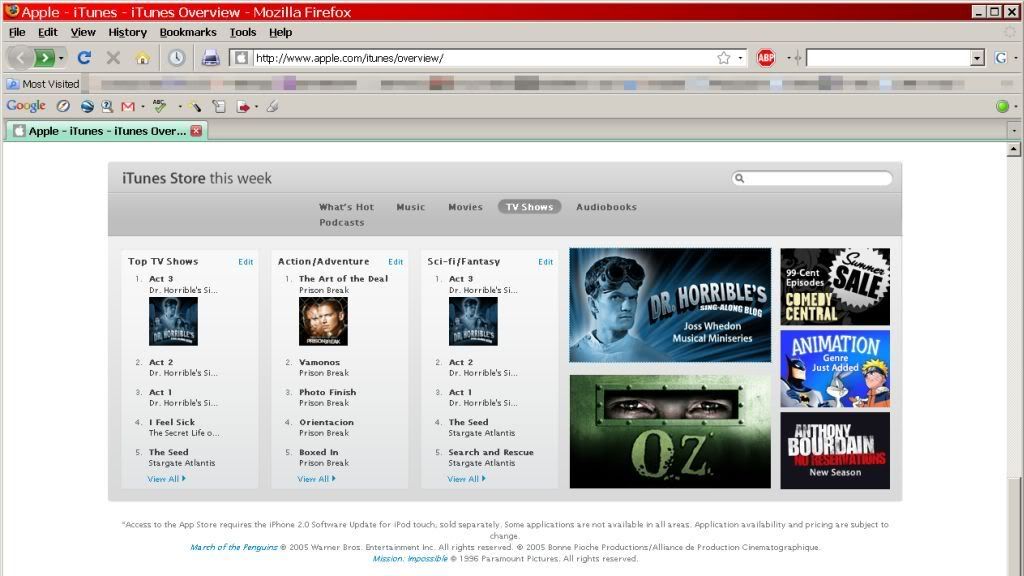Click View All under Top TV Shows
This screenshot has height=576, width=1024.
click(167, 479)
